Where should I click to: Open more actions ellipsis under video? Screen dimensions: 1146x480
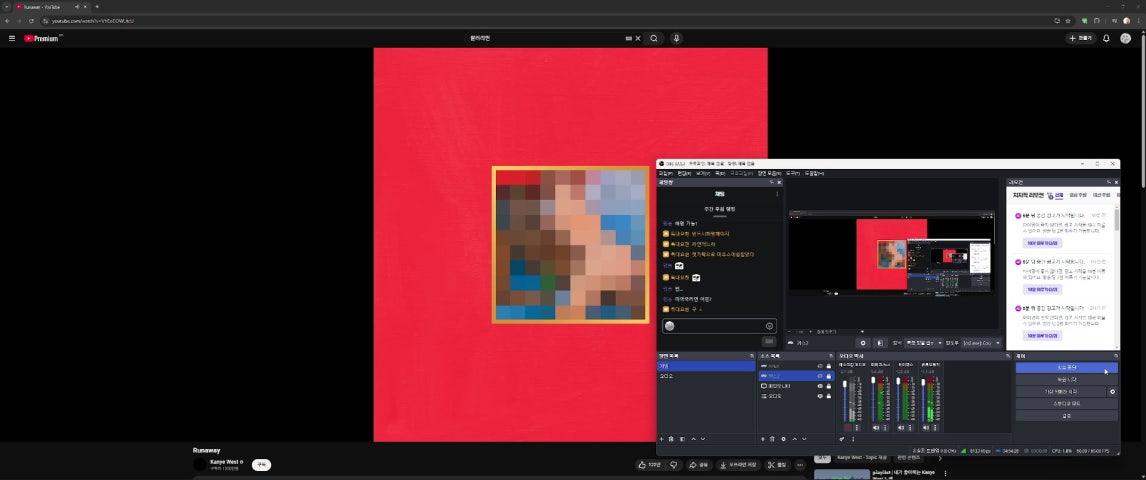(x=800, y=465)
